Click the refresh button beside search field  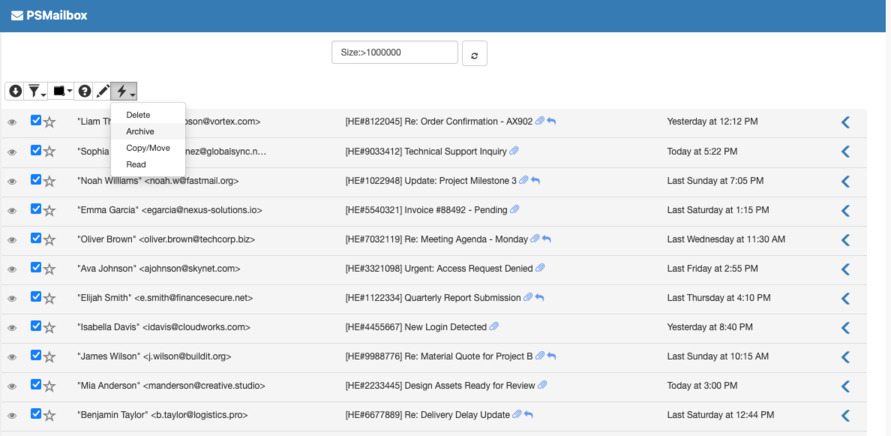coord(475,54)
